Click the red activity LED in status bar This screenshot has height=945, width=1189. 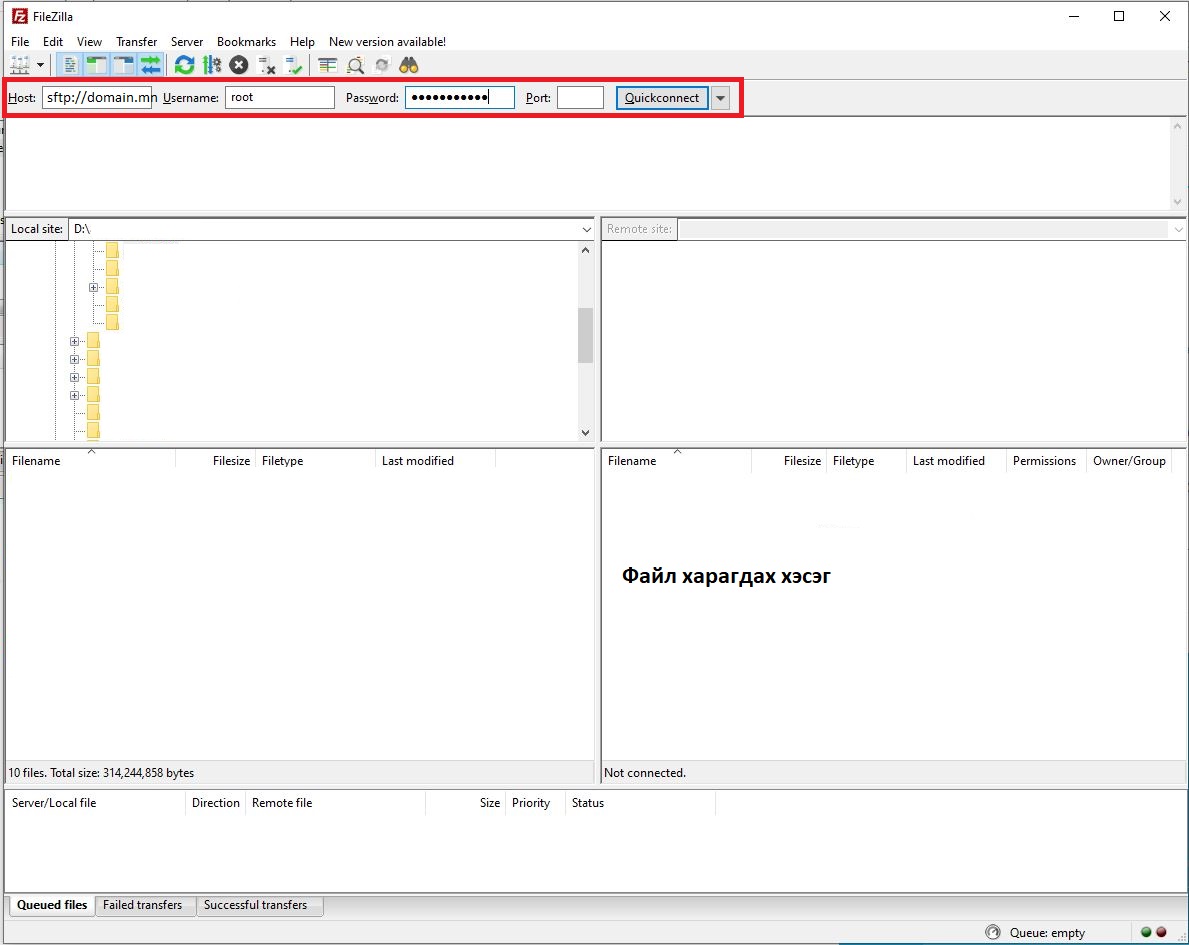point(1161,932)
